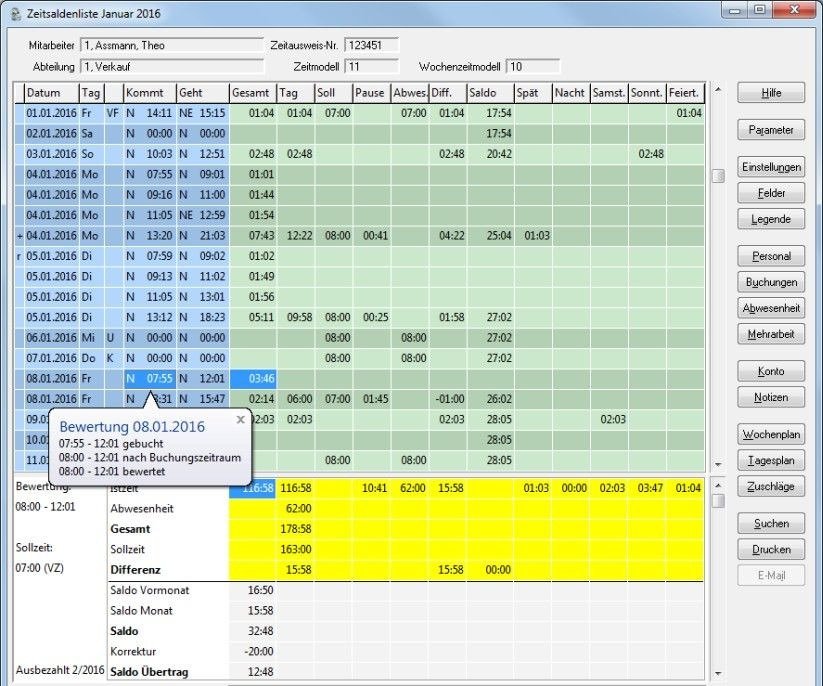Click the Zuschläge button
823x686 pixels.
771,486
